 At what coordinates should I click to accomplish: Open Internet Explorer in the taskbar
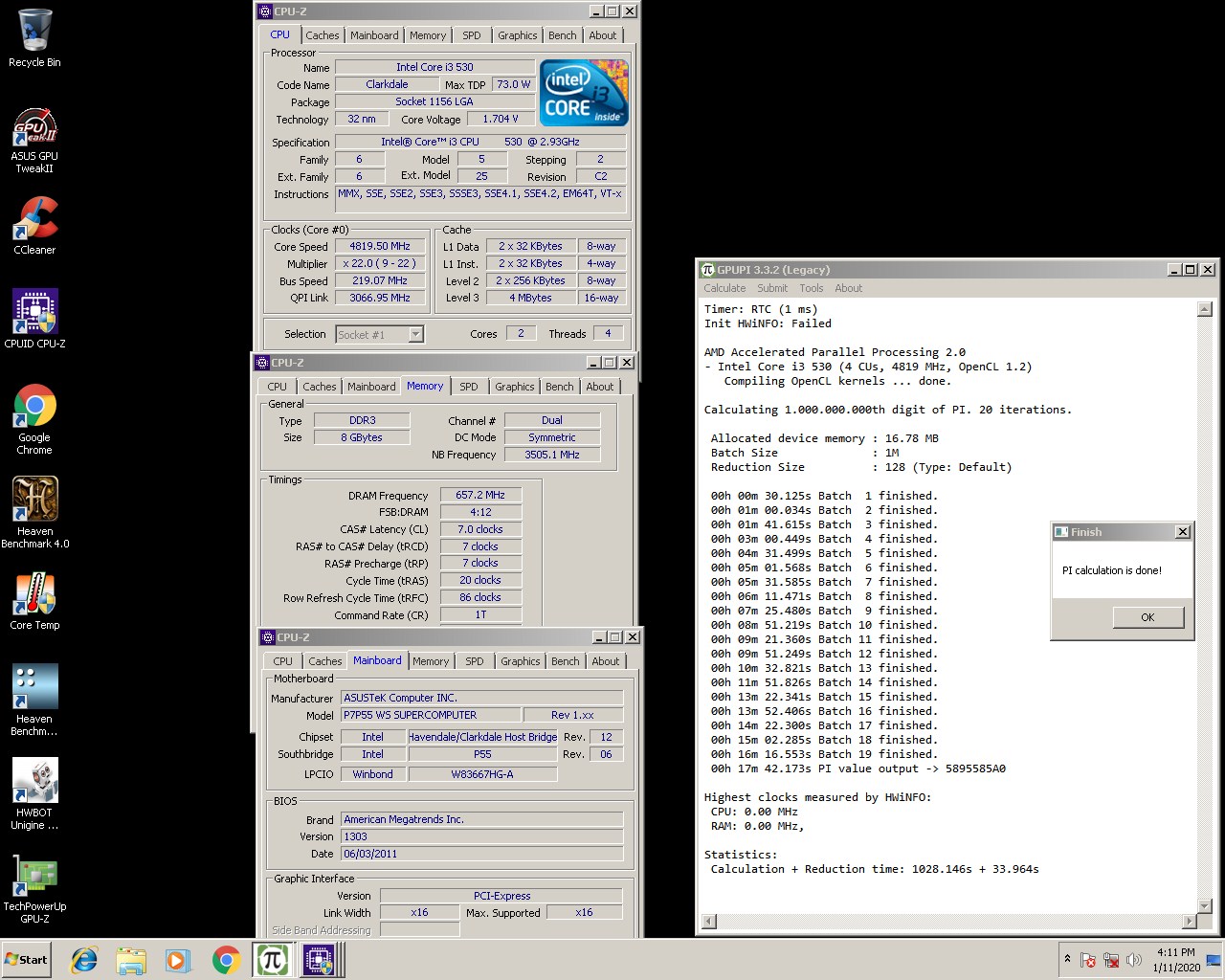[84, 960]
